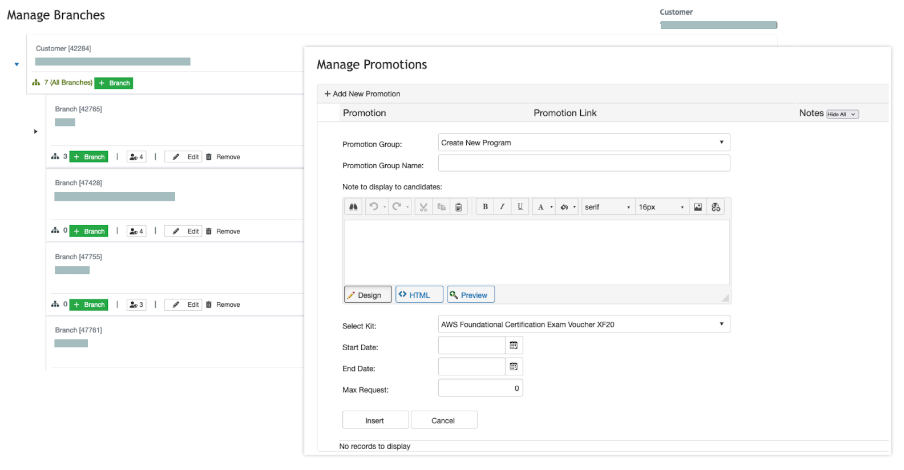Edit Branch [47755]
The width and height of the screenshot is (904, 470).
pyautogui.click(x=184, y=304)
